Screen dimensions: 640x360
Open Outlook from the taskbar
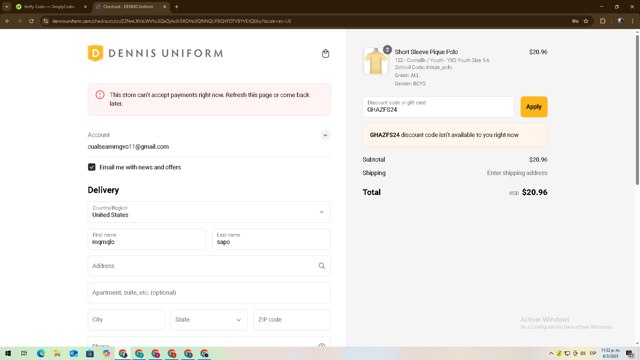pyautogui.click(x=73, y=353)
